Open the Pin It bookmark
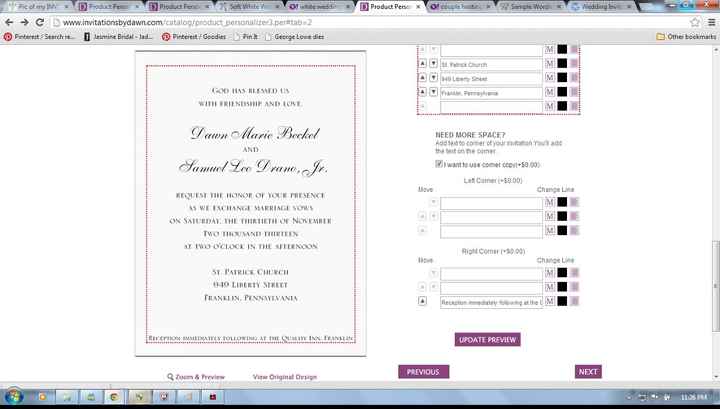 (x=246, y=37)
